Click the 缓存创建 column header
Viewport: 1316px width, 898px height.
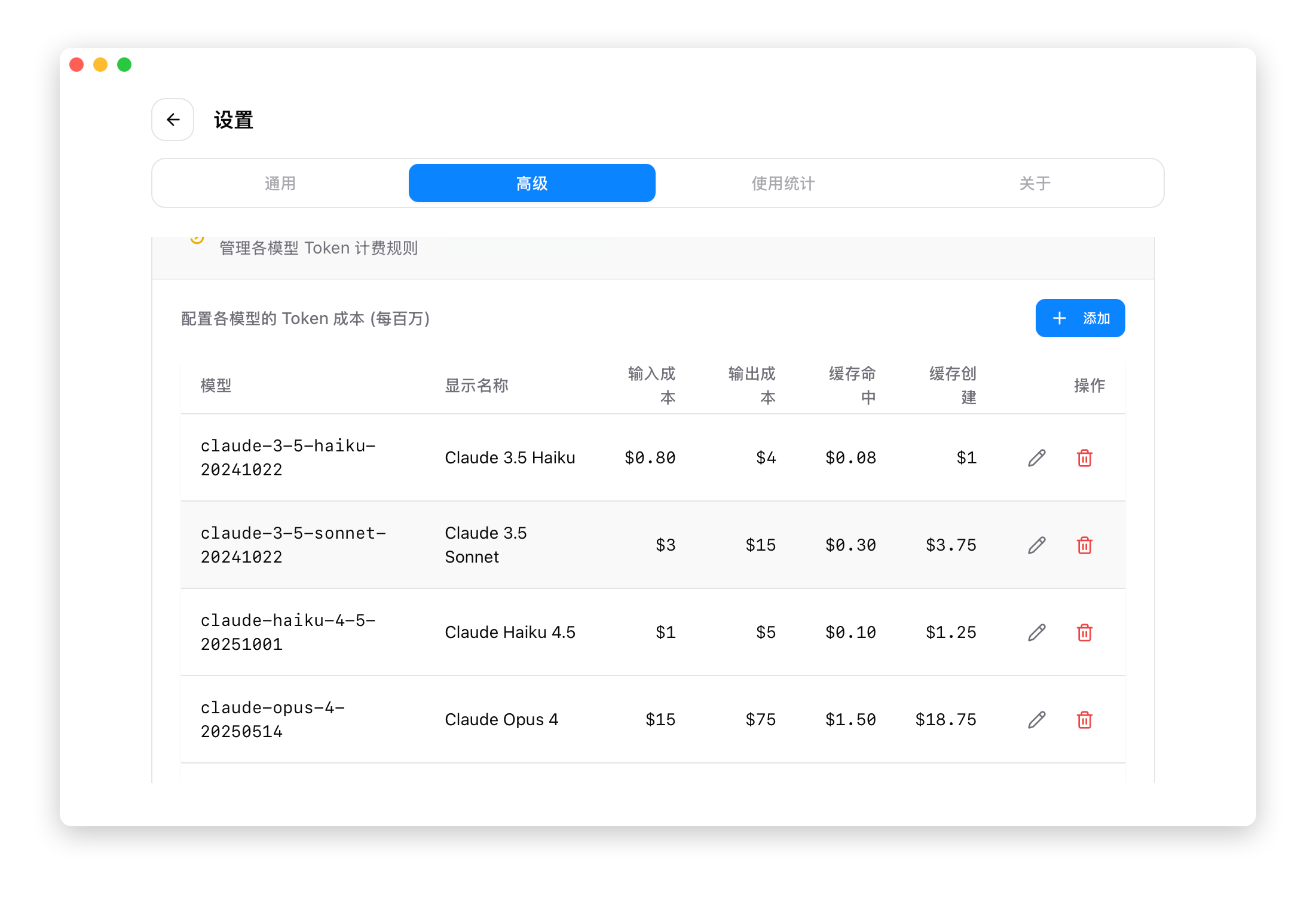pyautogui.click(x=953, y=386)
